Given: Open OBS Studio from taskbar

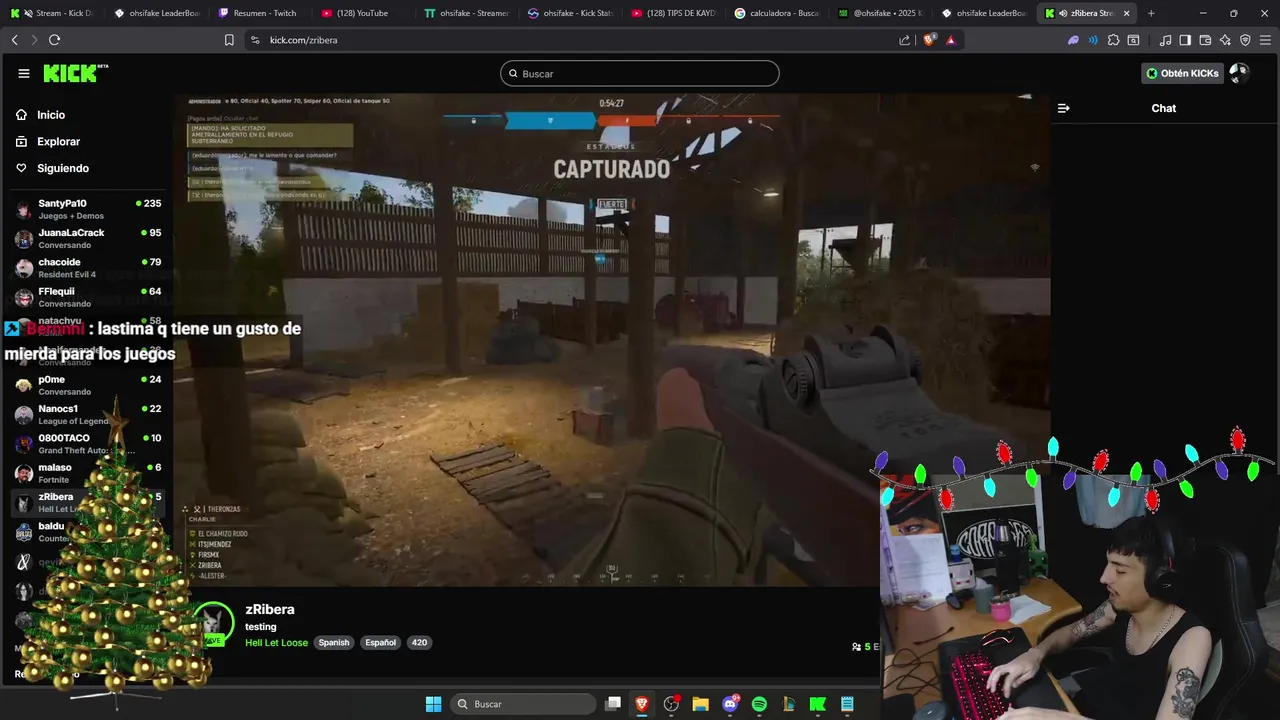Looking at the screenshot, I should pyautogui.click(x=671, y=704).
